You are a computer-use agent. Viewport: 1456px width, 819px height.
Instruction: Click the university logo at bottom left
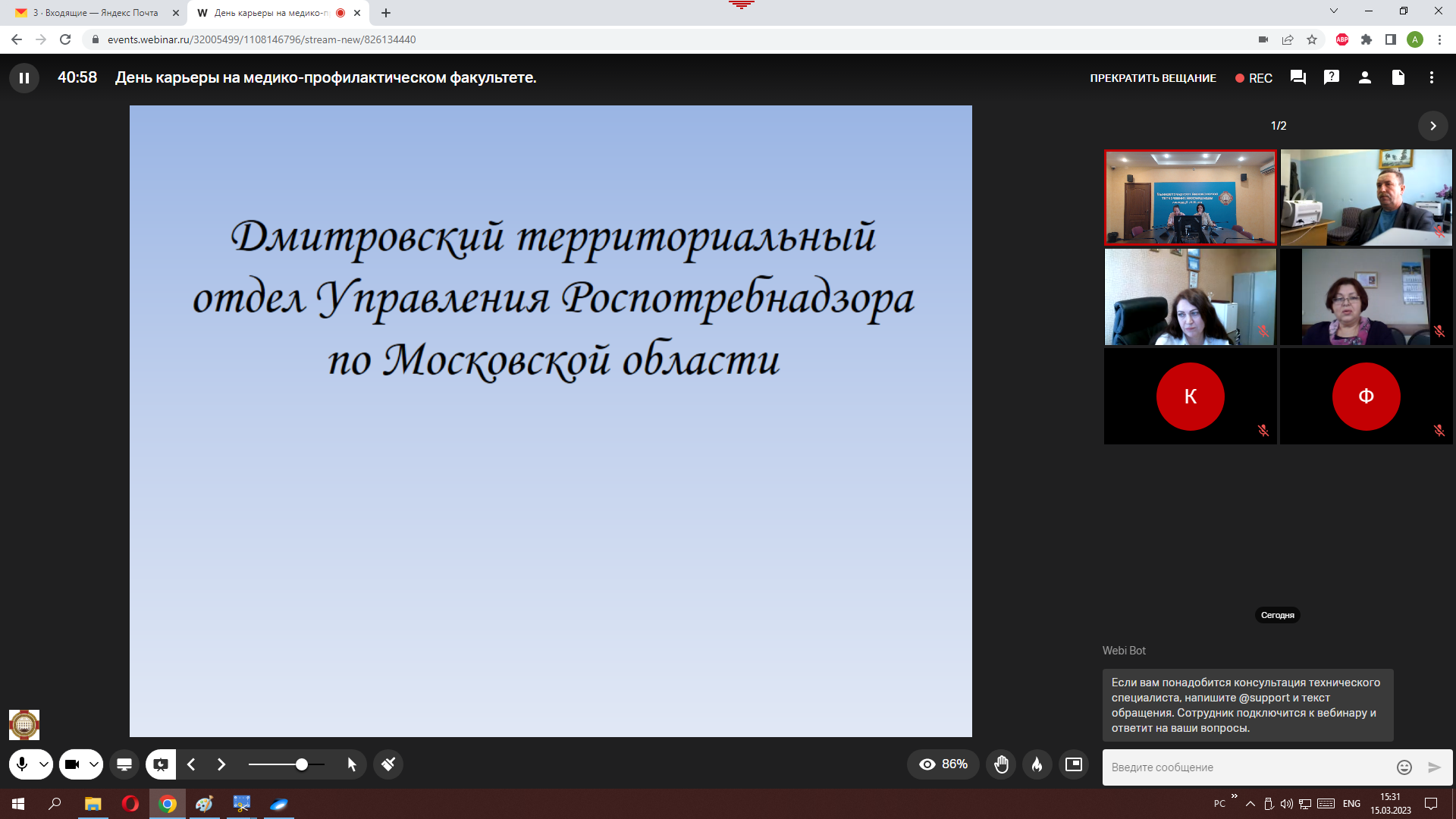point(24,724)
